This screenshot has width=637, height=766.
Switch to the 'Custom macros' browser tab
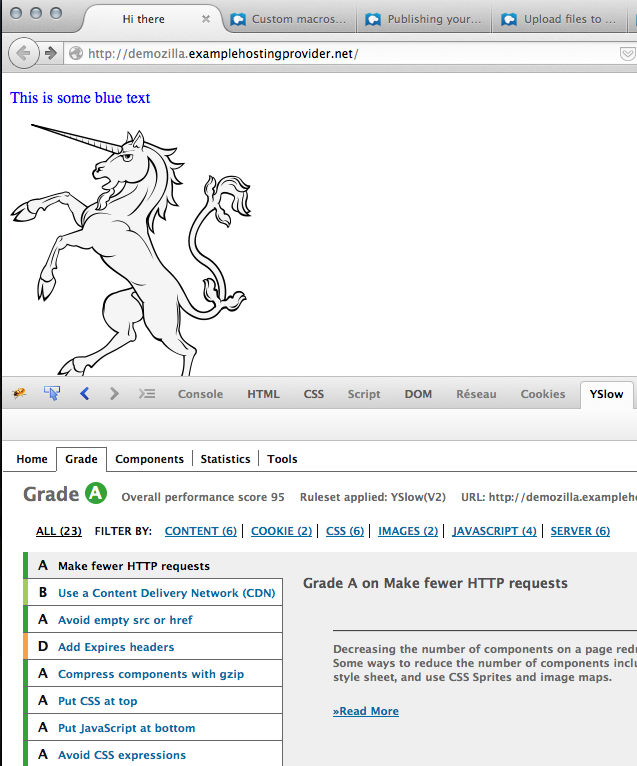[288, 19]
